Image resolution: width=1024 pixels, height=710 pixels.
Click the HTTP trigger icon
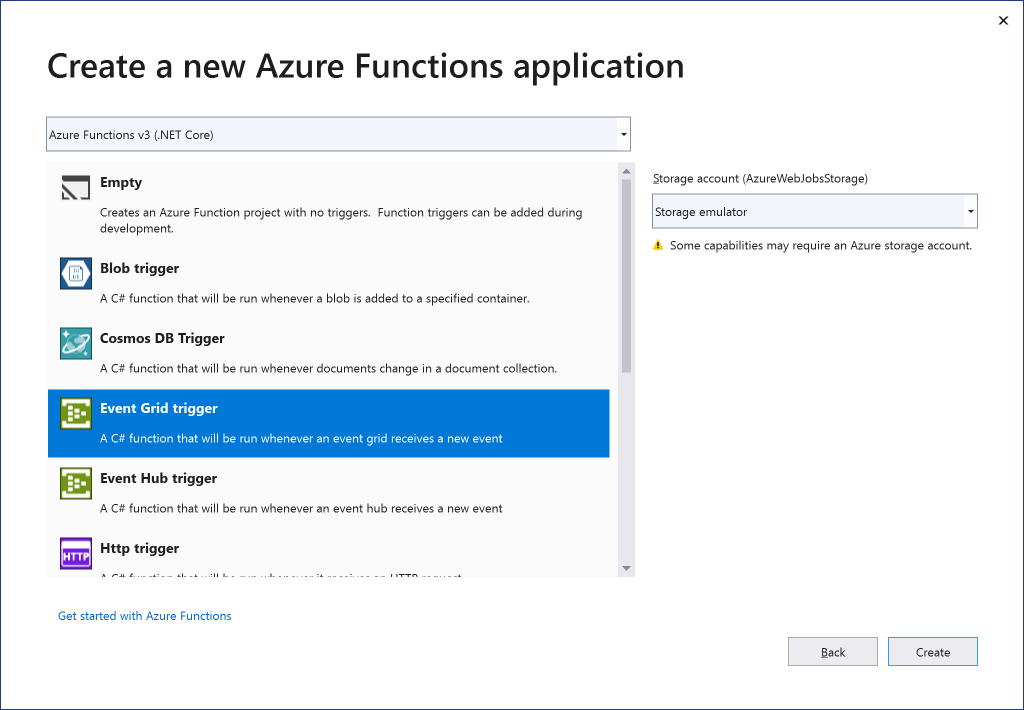(x=76, y=554)
